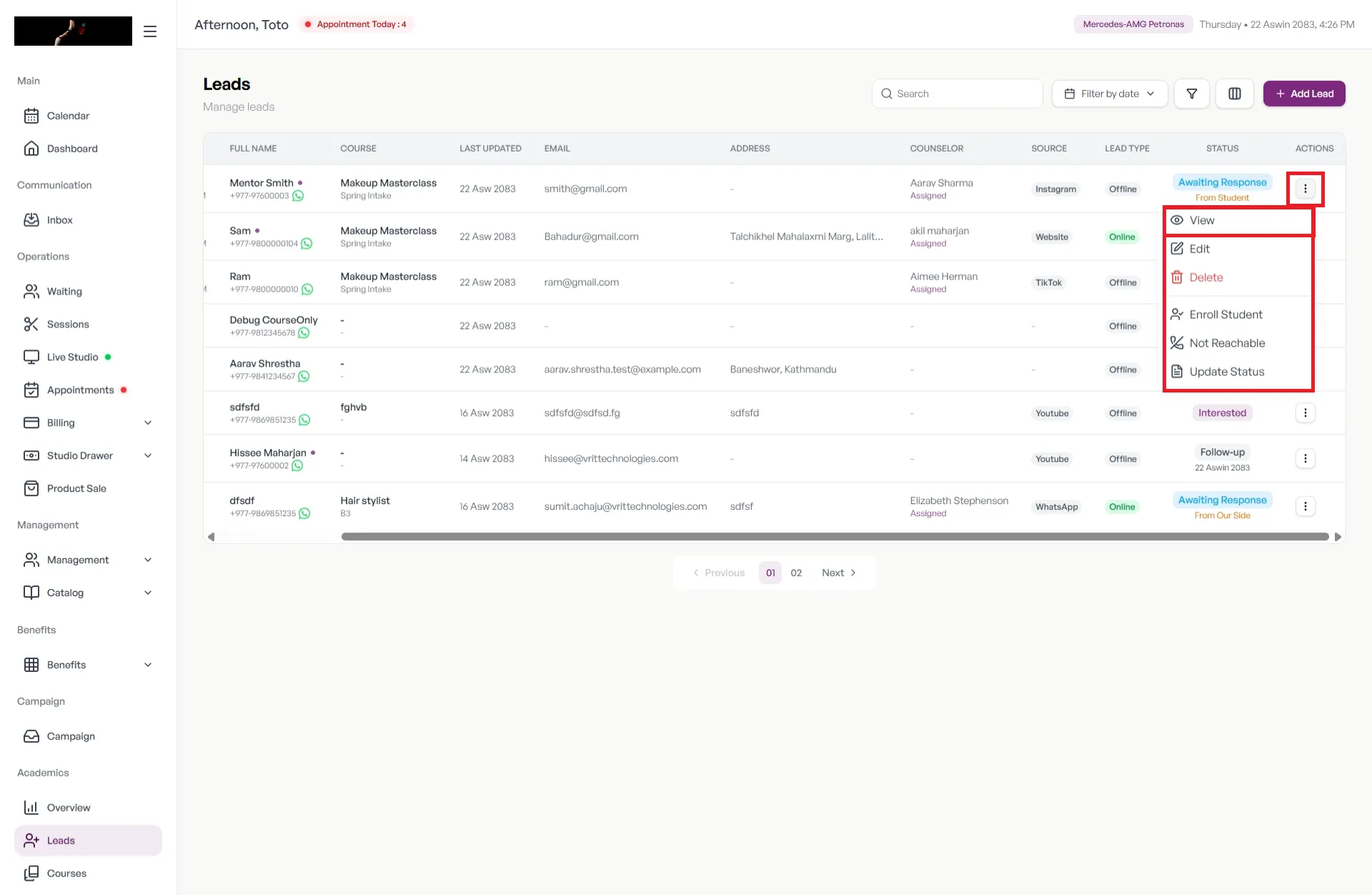
Task: Jump to page 02
Action: point(796,573)
